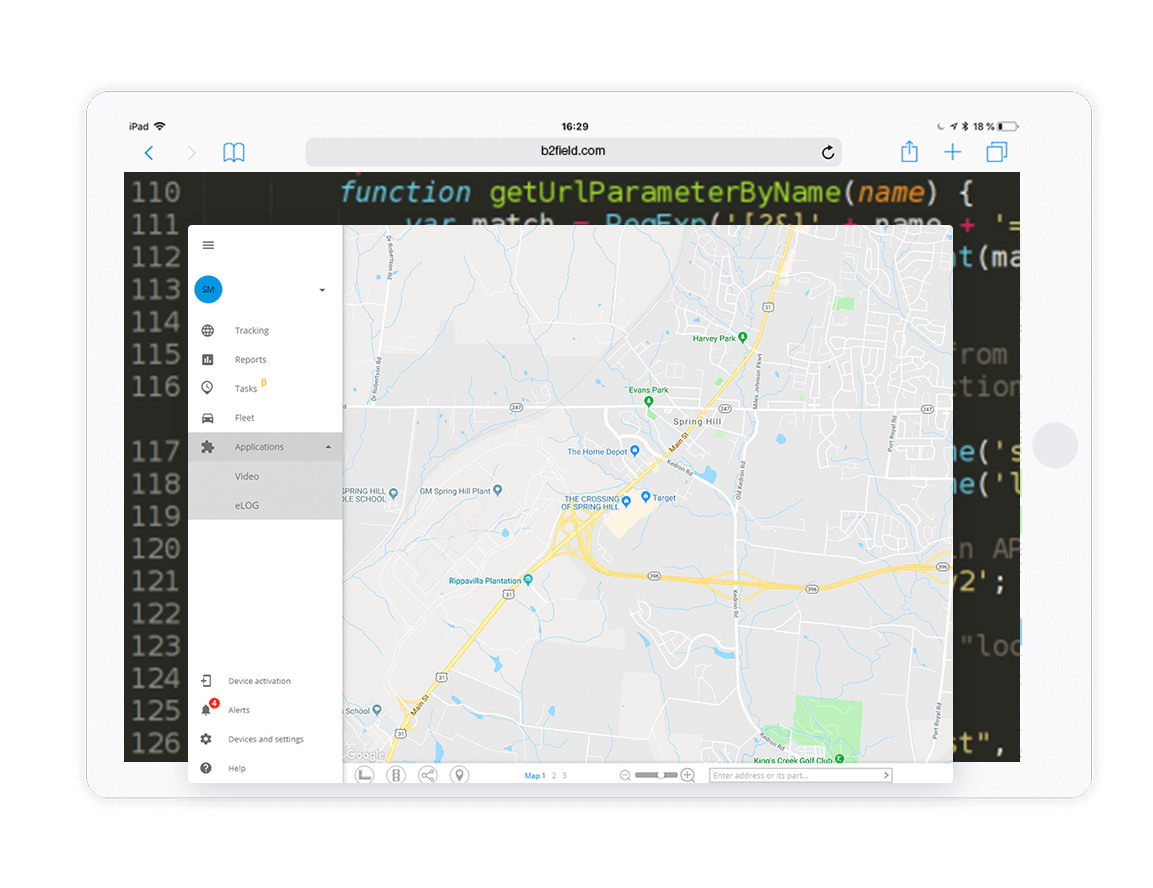The image size is (1153, 888).
Task: Click the Evans Park map marker
Action: coord(648,401)
